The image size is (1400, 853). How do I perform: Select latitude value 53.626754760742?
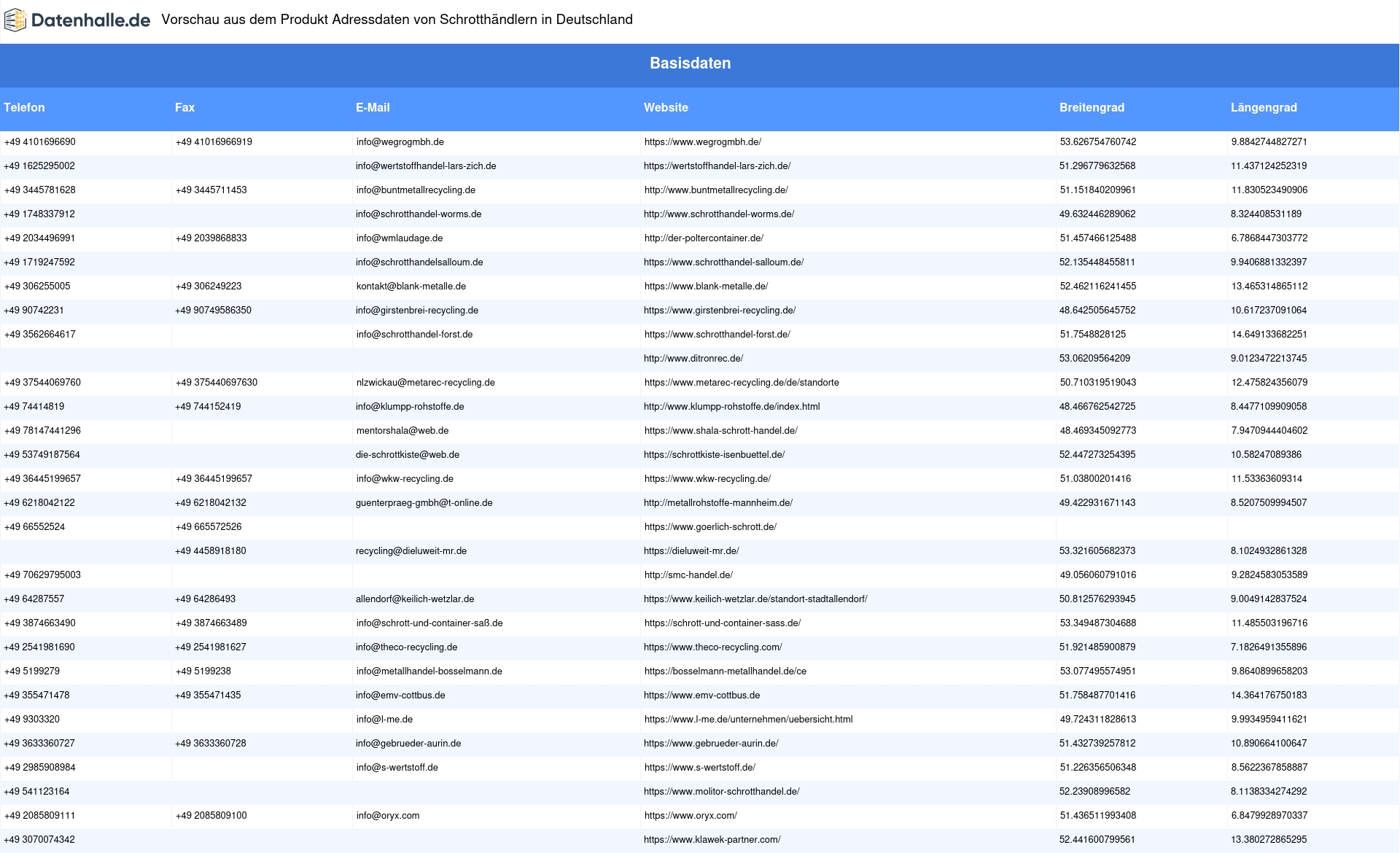click(x=1098, y=142)
